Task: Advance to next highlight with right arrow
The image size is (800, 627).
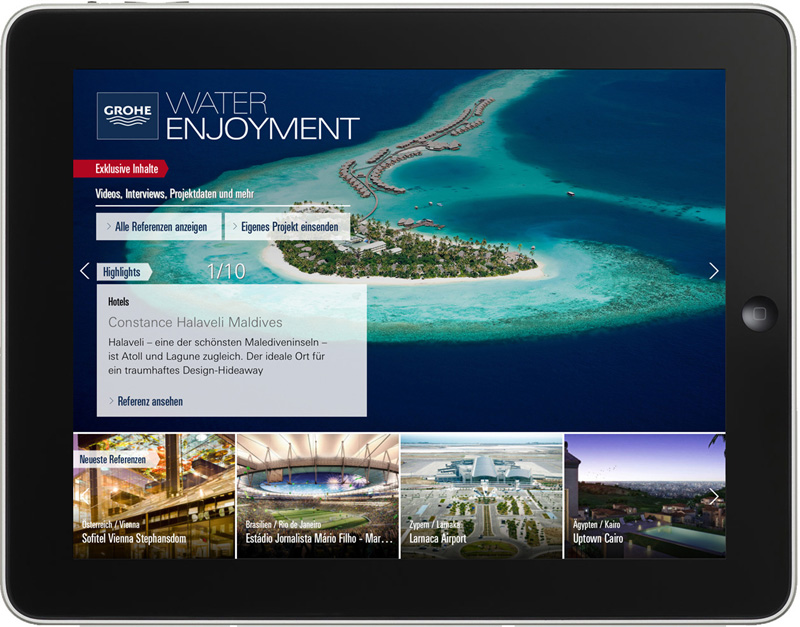Action: click(x=713, y=271)
